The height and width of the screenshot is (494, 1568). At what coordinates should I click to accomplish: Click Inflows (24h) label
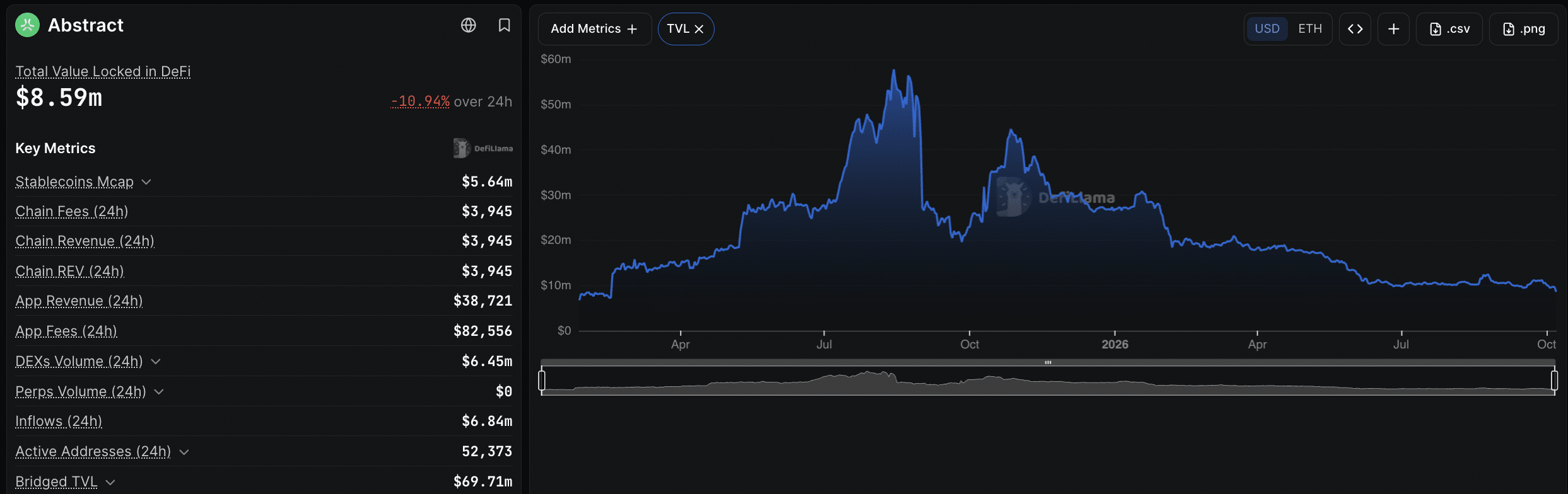coord(59,422)
